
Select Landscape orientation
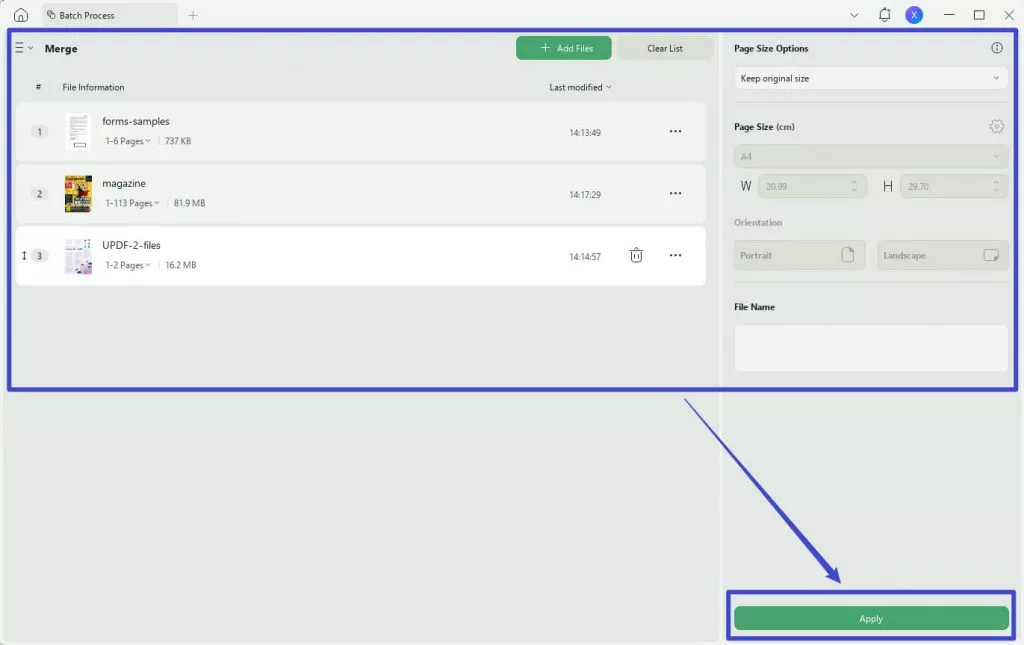(x=942, y=255)
